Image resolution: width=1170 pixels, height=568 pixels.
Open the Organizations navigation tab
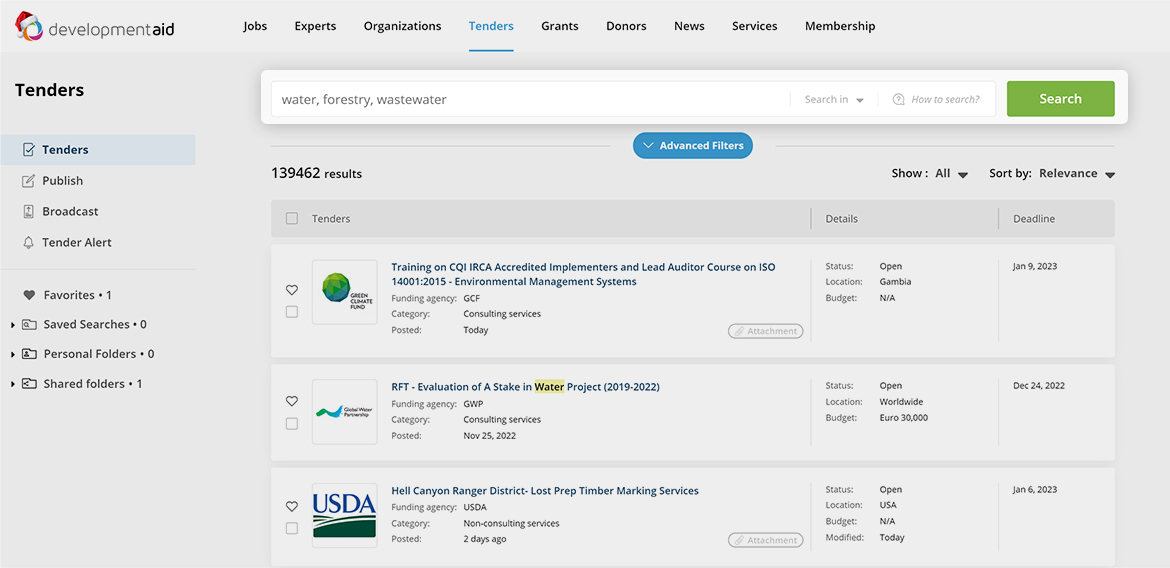[x=403, y=26]
